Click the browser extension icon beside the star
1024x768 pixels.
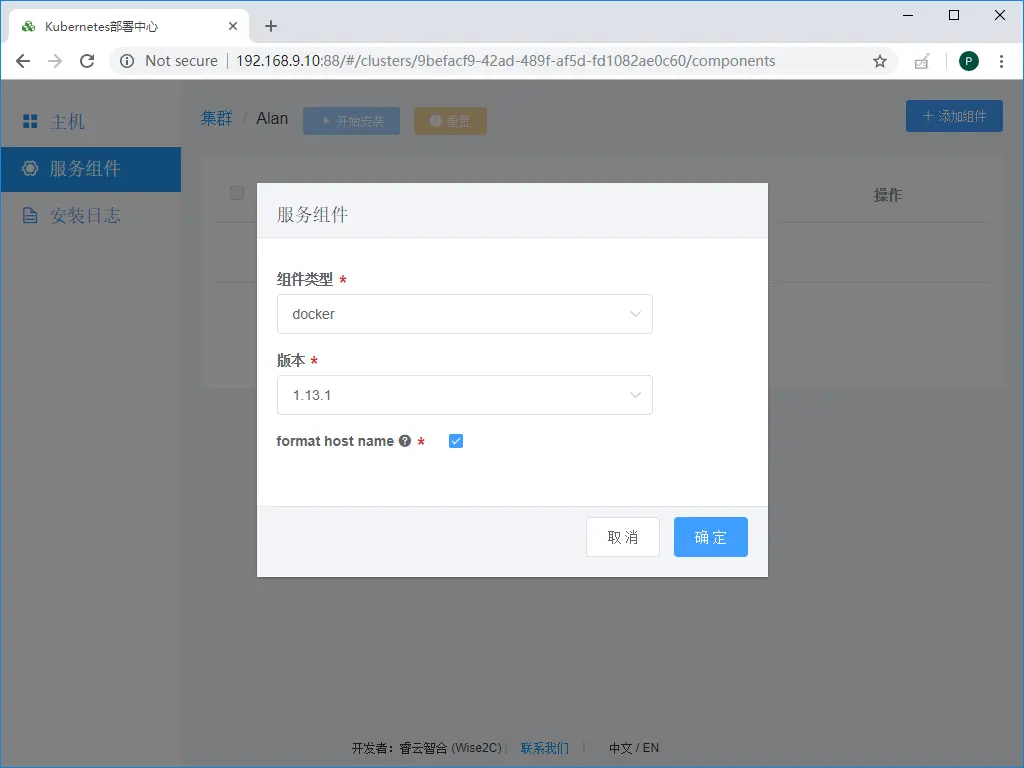click(x=921, y=61)
